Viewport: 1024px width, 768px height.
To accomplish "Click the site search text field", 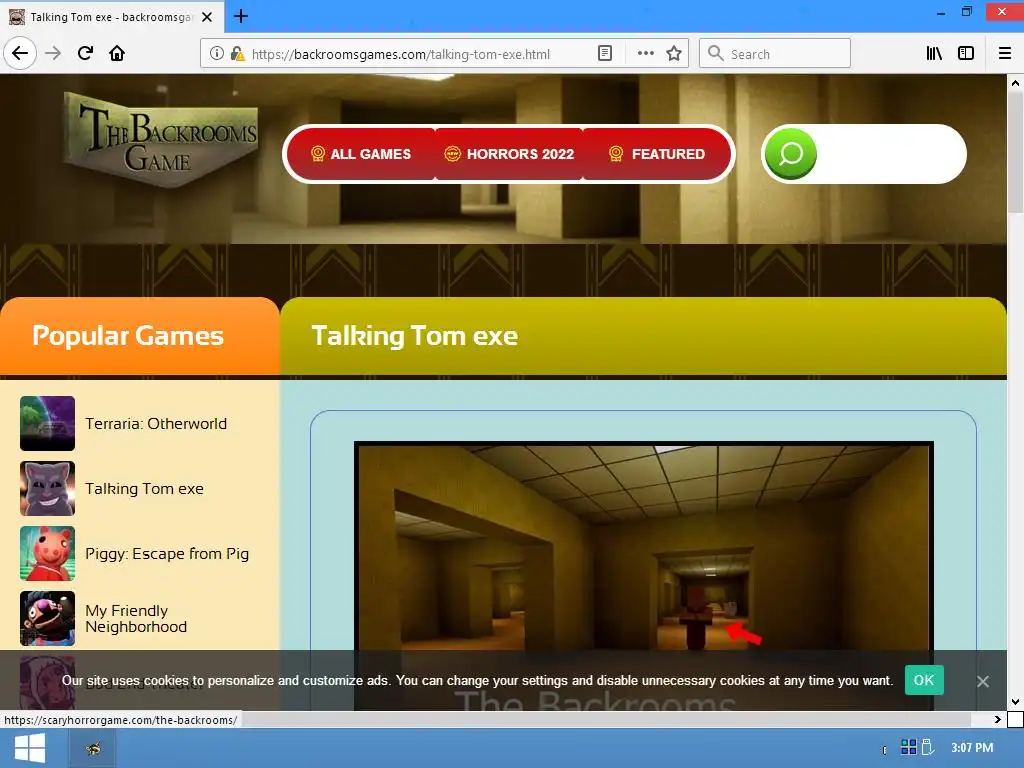I will click(x=889, y=154).
